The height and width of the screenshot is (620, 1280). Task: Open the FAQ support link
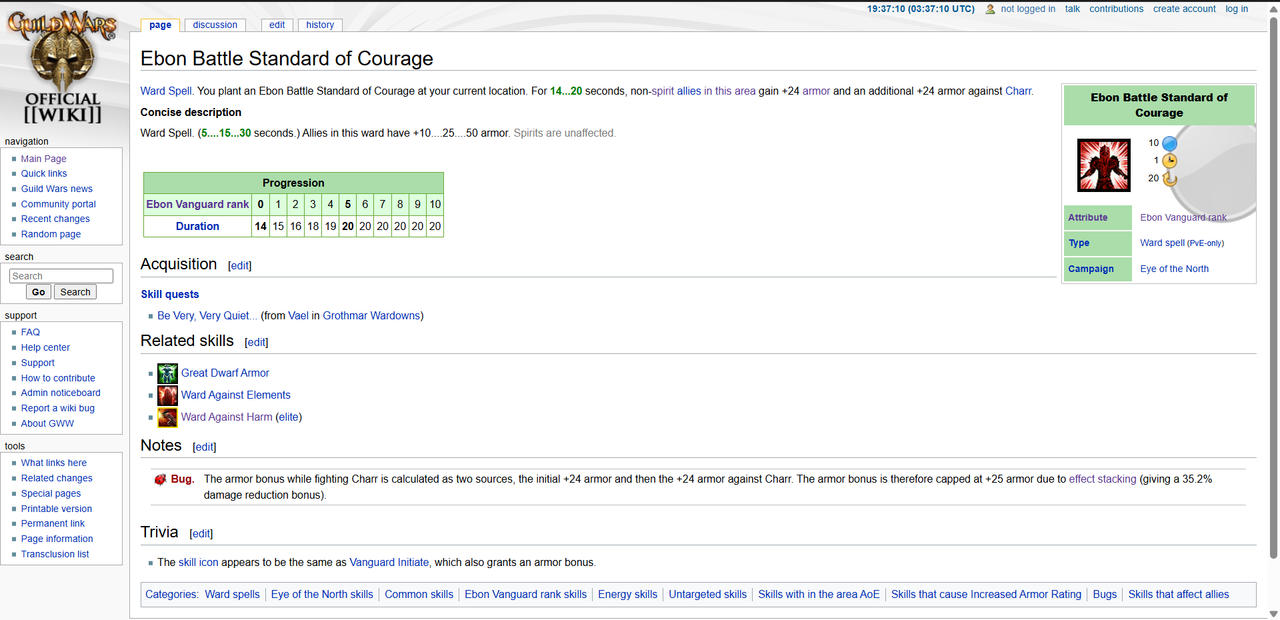[30, 332]
